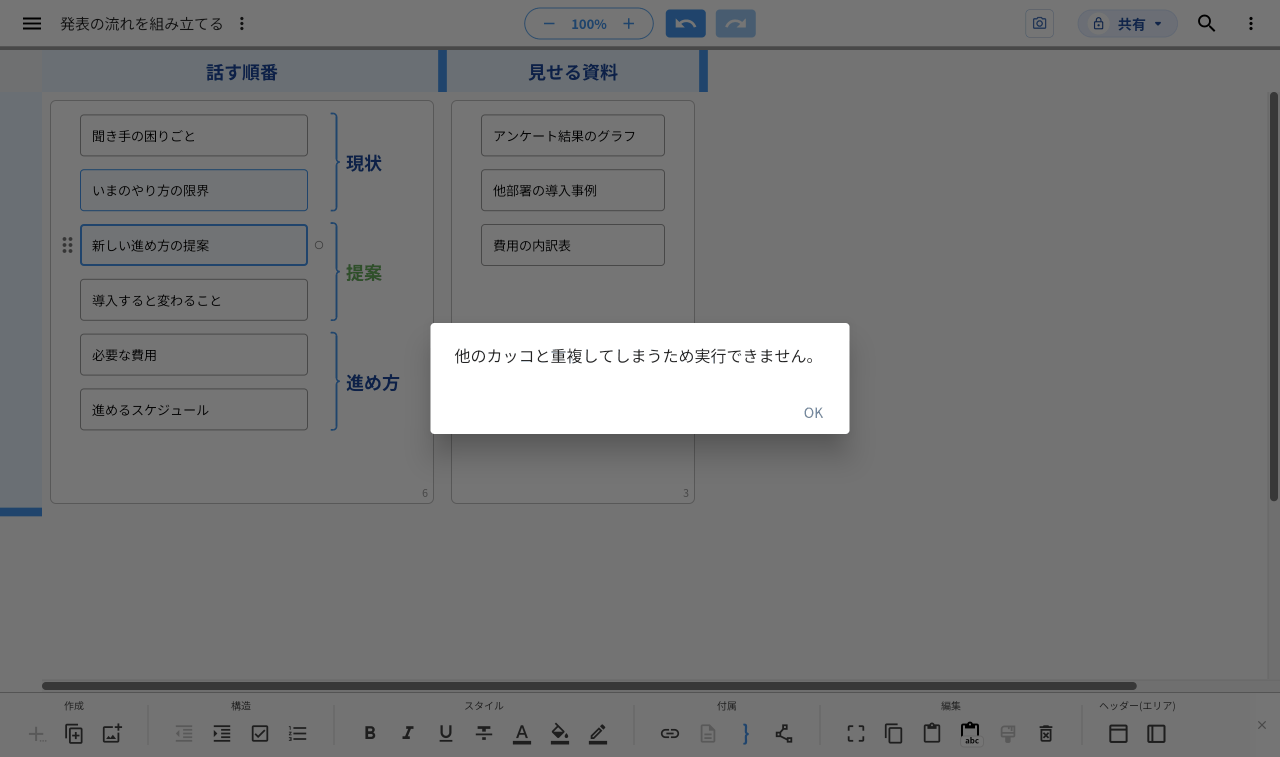
Task: Click the horizontal scrollbar
Action: pyautogui.click(x=589, y=686)
